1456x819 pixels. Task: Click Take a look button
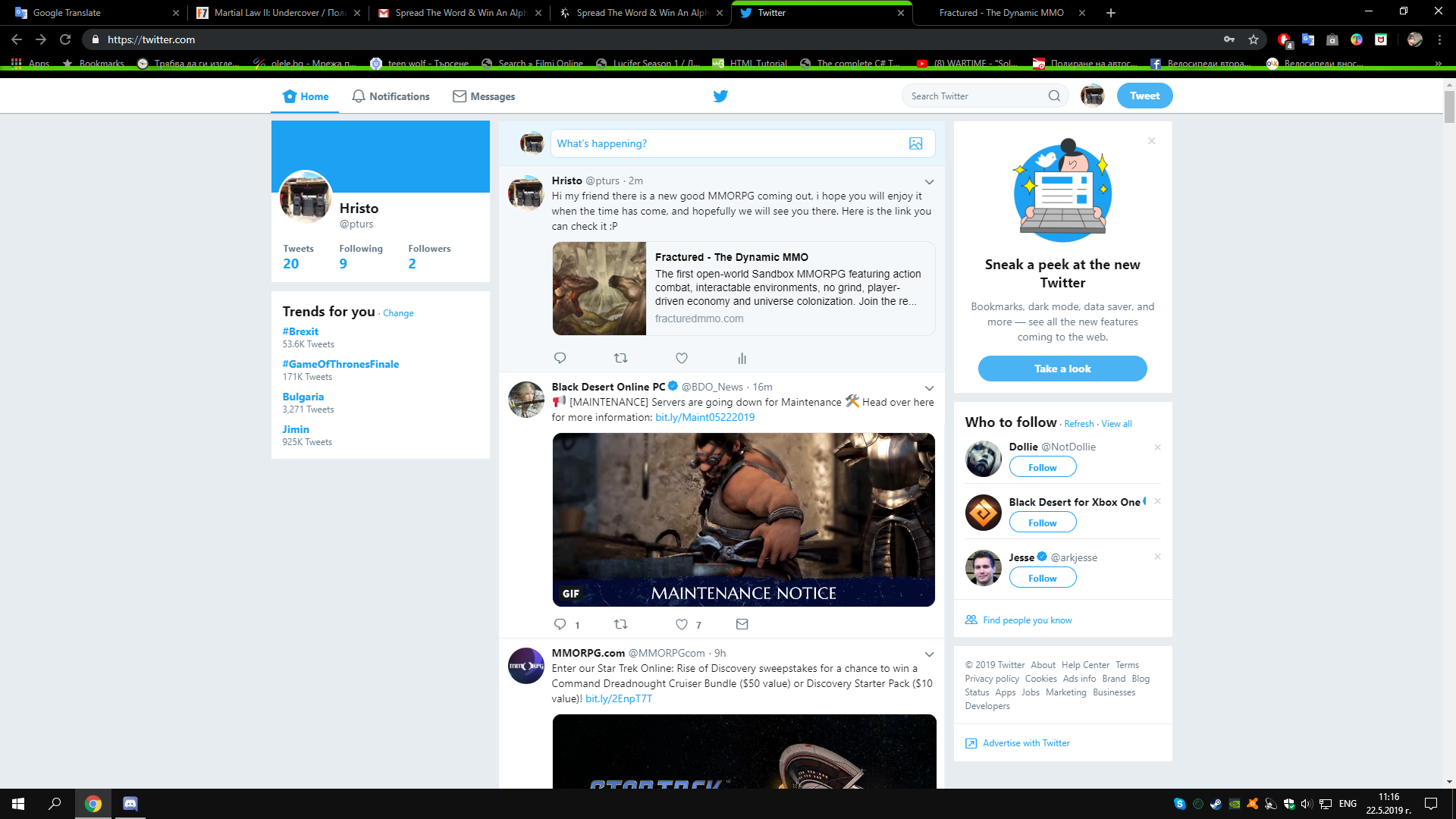click(x=1062, y=369)
